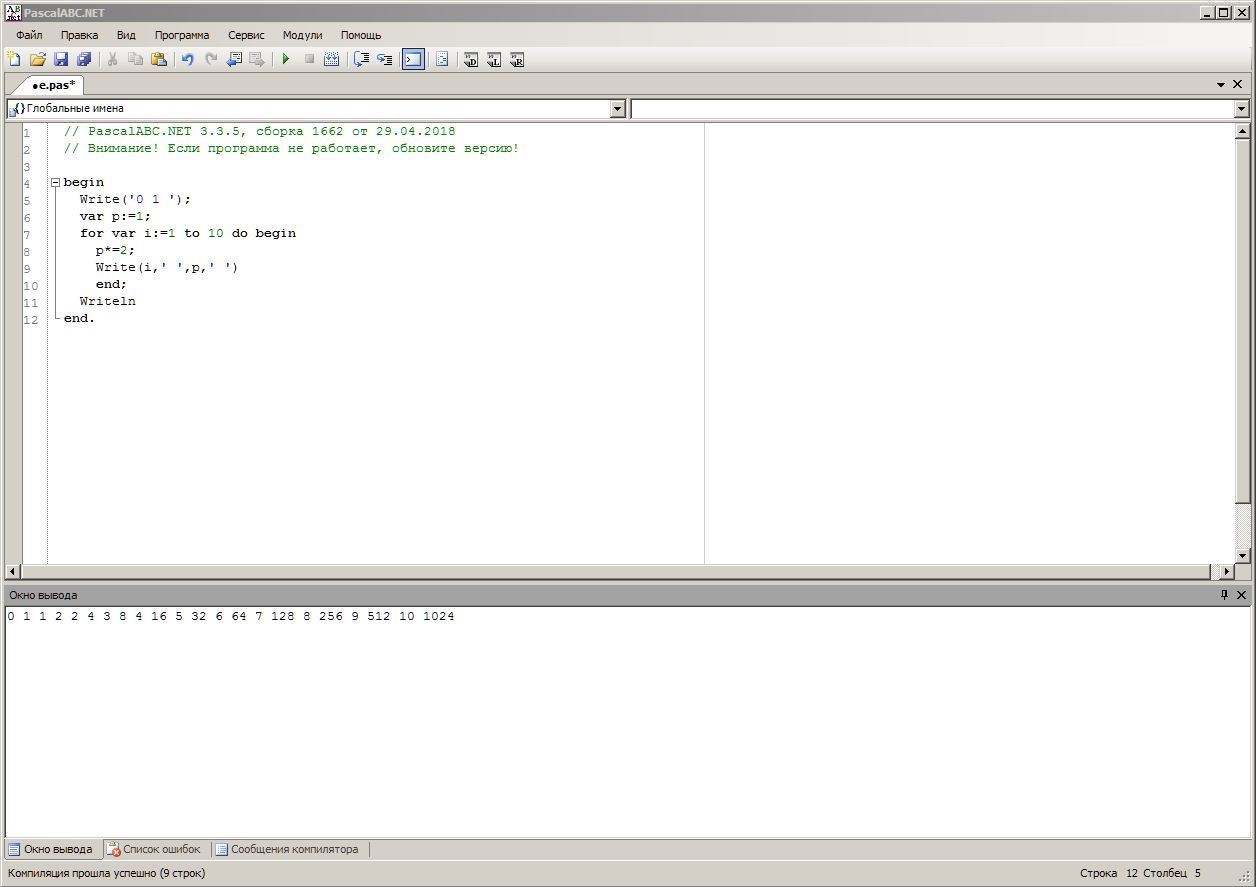Undo the last edit
This screenshot has width=1256, height=887.
coord(187,60)
